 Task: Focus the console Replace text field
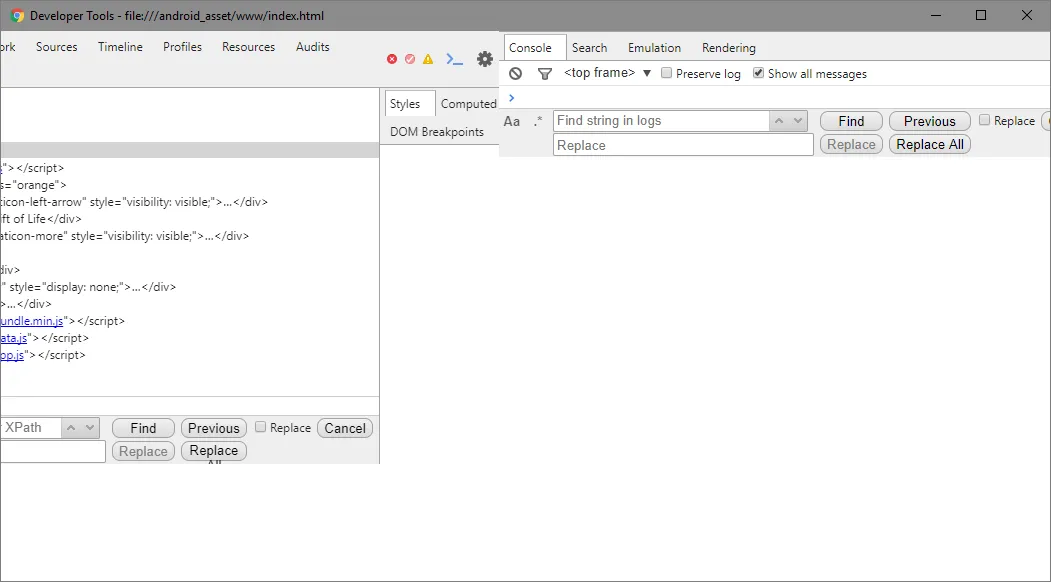[x=683, y=145]
